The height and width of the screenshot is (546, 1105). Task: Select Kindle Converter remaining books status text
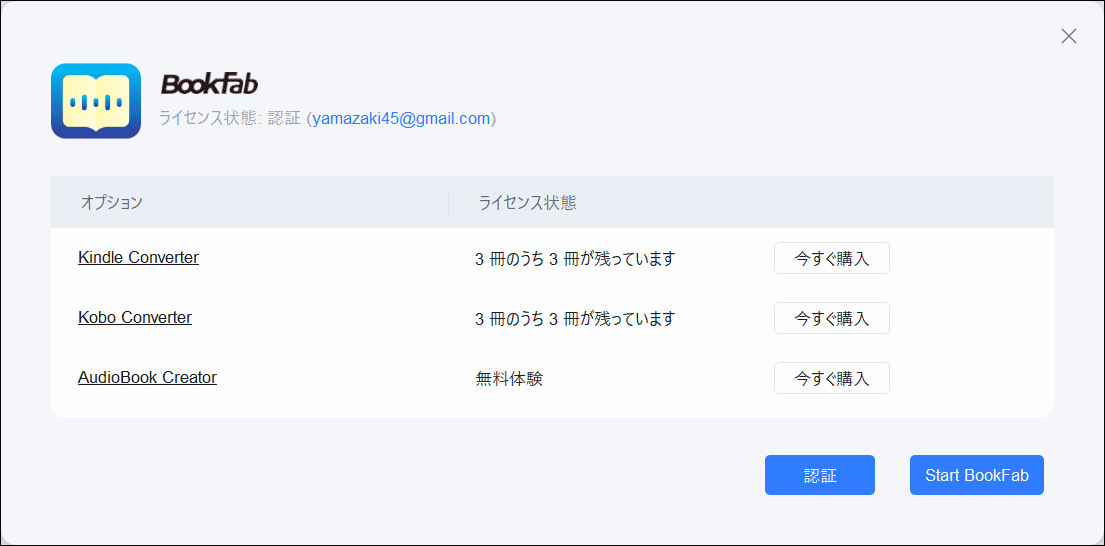tap(575, 259)
